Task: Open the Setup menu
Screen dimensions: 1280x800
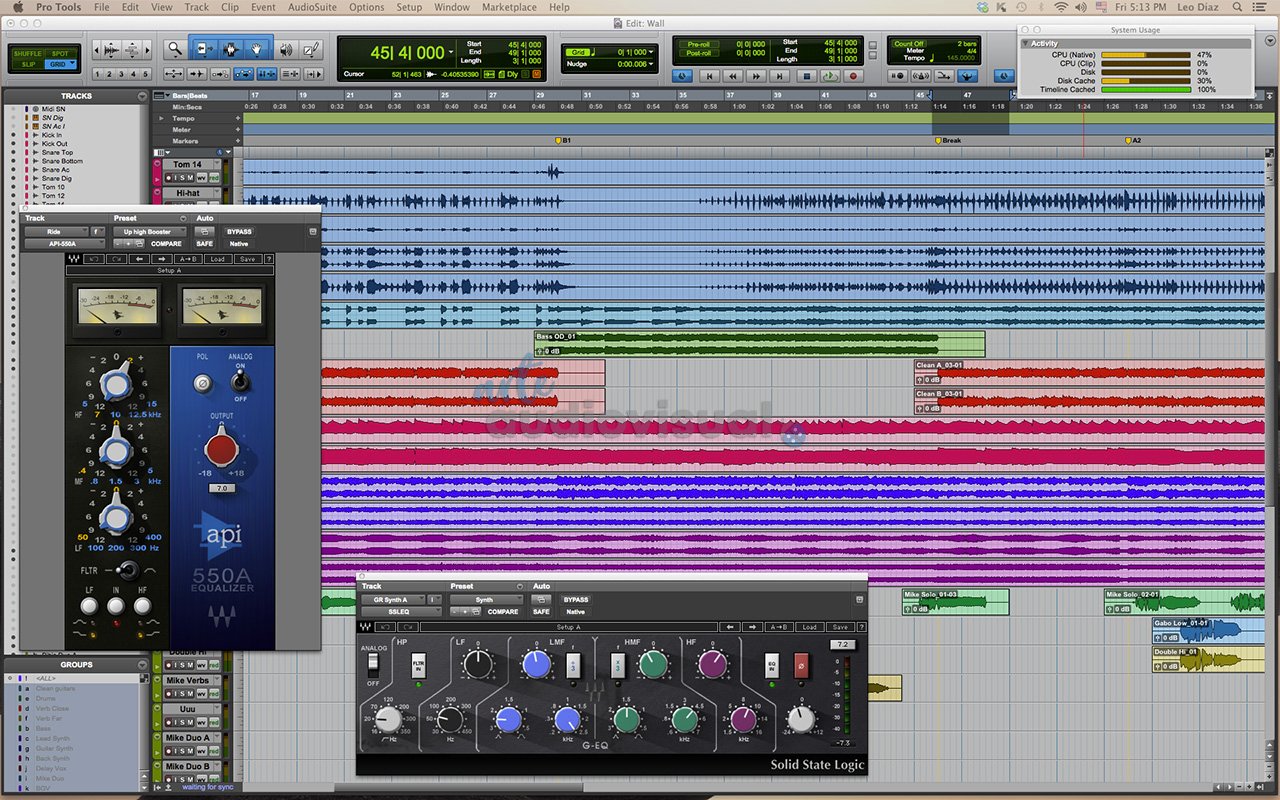Action: (x=409, y=7)
